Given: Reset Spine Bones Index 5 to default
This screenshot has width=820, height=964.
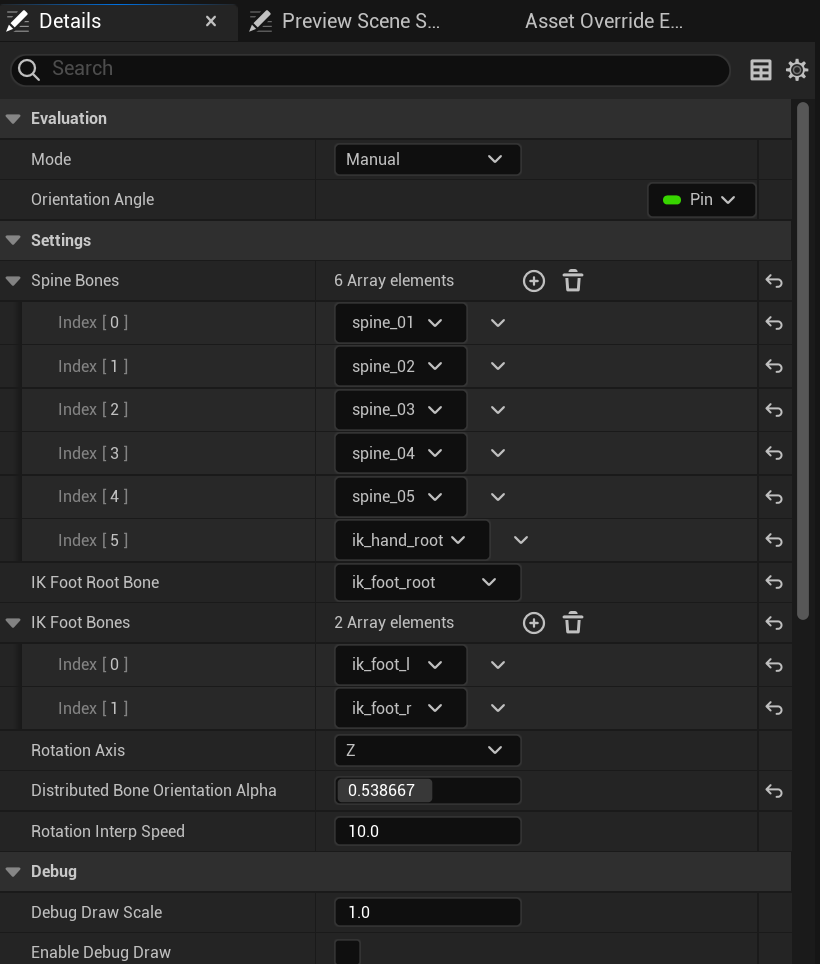Looking at the screenshot, I should 774,540.
